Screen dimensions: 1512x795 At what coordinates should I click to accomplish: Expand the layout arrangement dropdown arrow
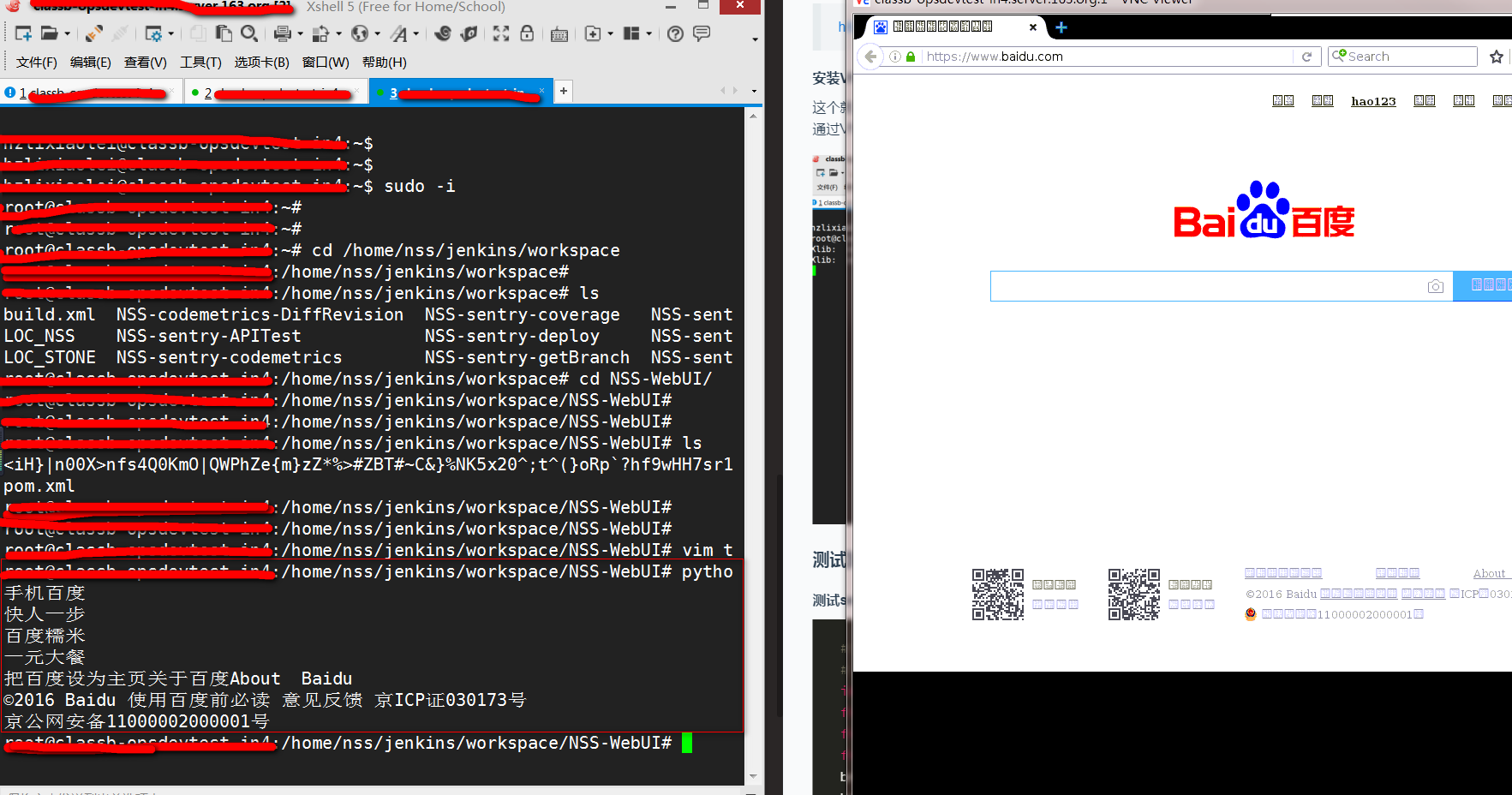point(648,34)
